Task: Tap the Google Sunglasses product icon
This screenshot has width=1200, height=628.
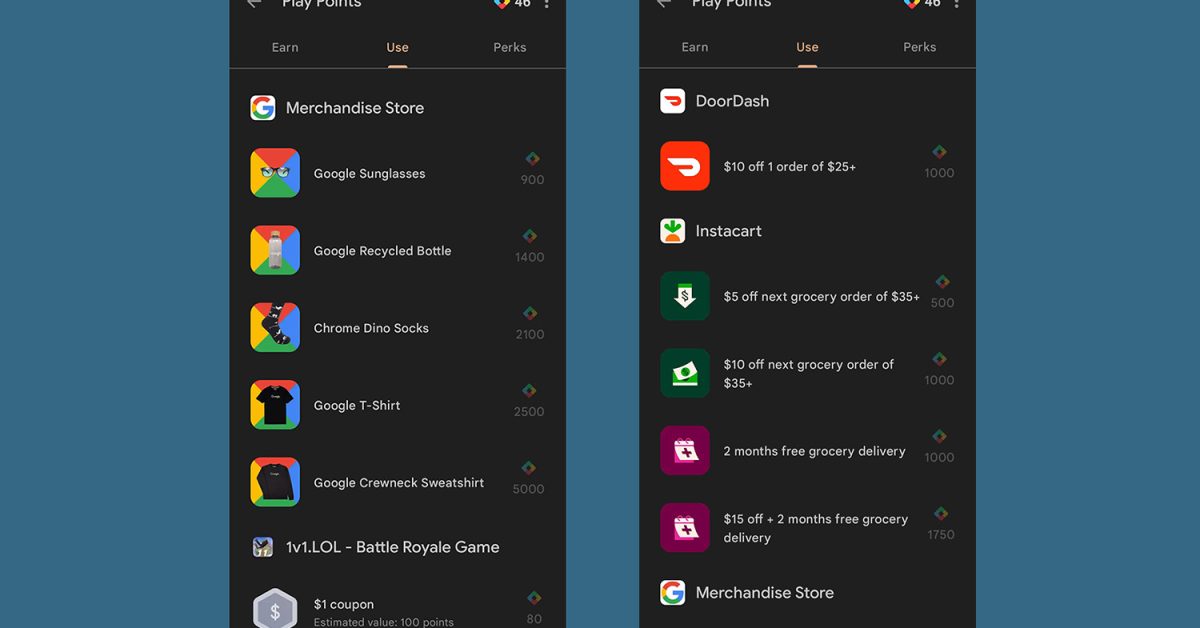Action: pyautogui.click(x=275, y=173)
